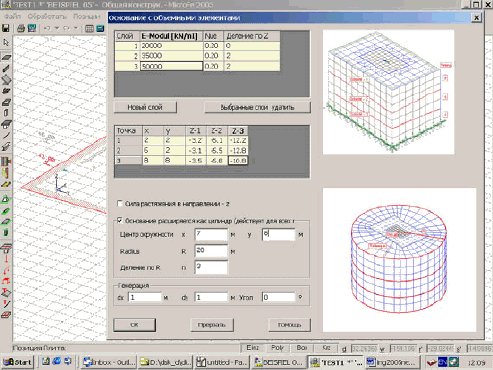
Task: Click the Redo arrow icon
Action: click(66, 28)
